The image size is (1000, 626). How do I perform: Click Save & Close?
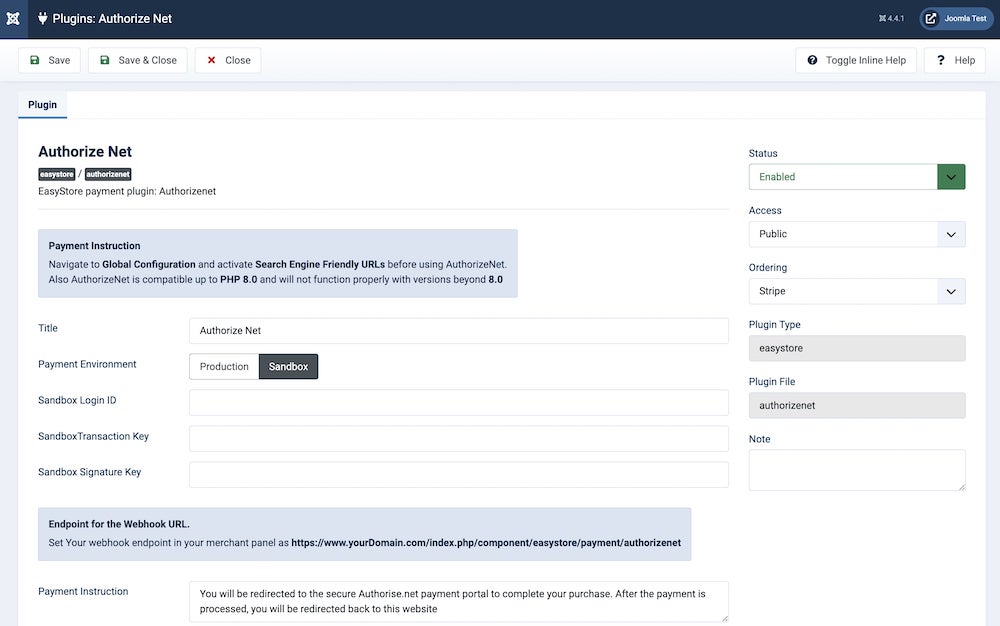[138, 60]
